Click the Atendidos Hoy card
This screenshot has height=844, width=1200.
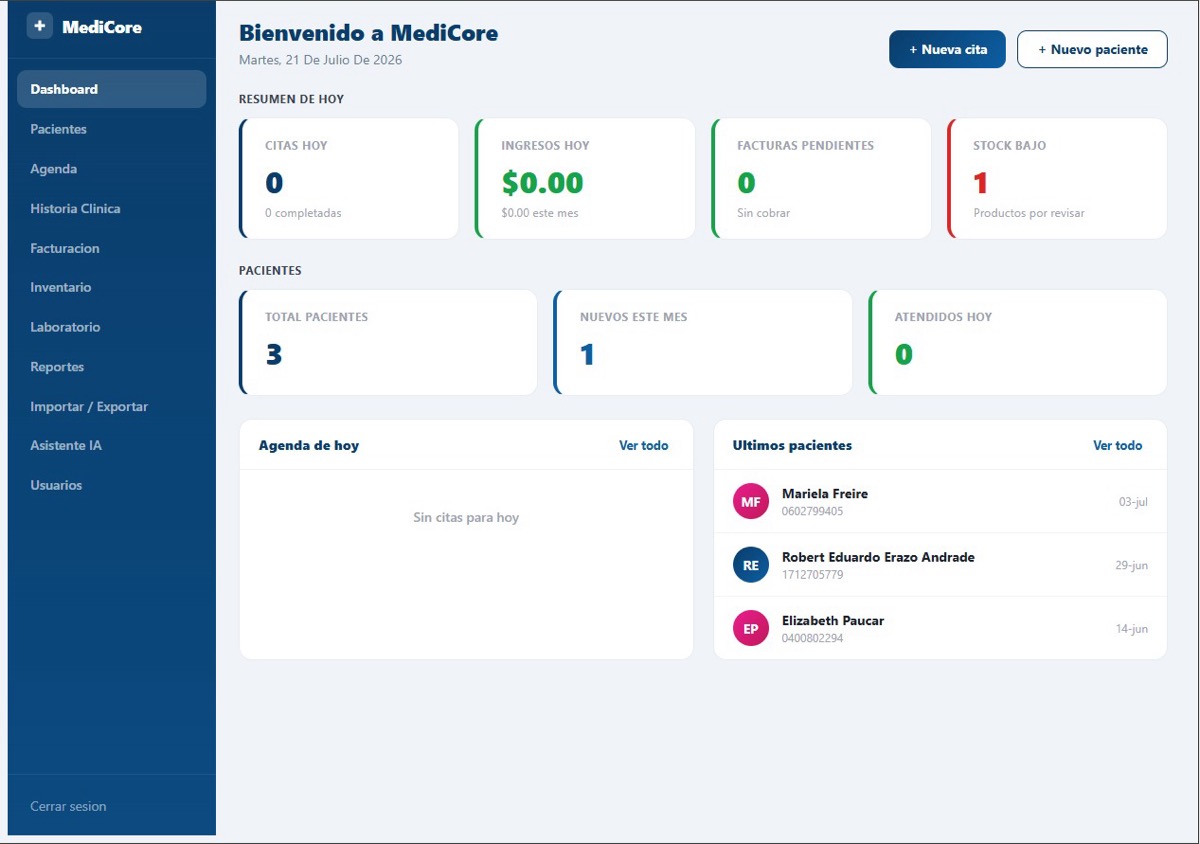click(1018, 343)
